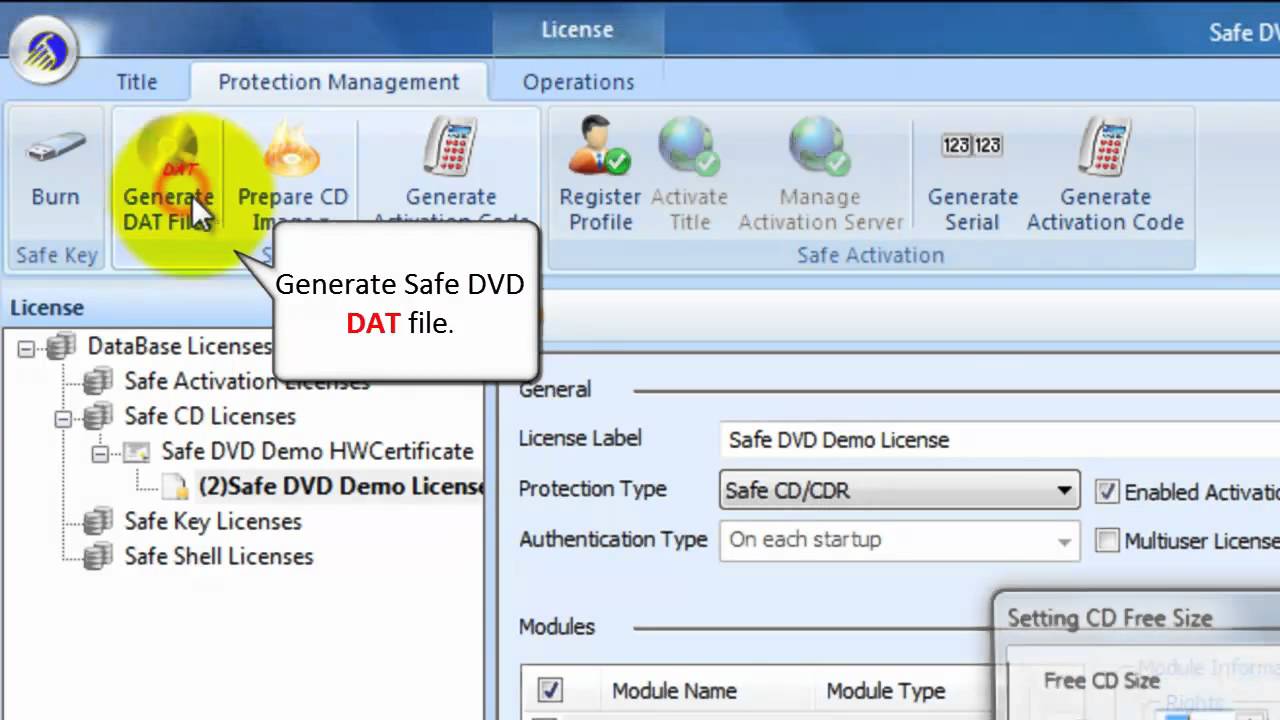The width and height of the screenshot is (1280, 720).
Task: Click the License panel header
Action: click(x=47, y=308)
